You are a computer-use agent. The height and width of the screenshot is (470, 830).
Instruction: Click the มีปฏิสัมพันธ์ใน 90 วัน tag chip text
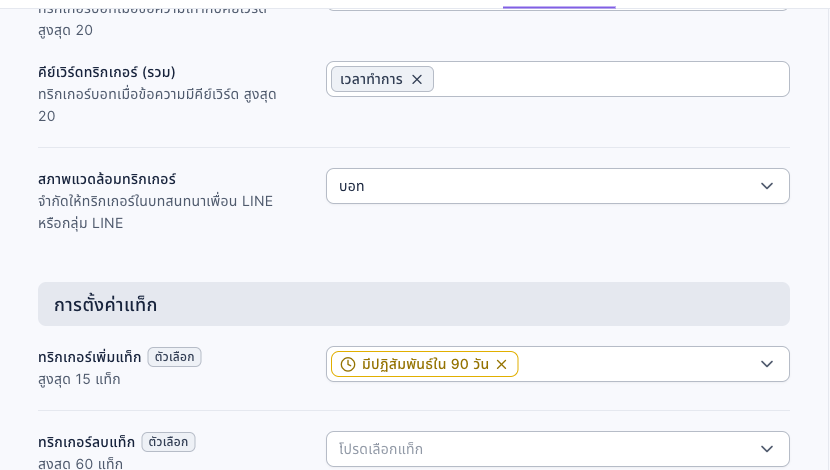pos(425,364)
